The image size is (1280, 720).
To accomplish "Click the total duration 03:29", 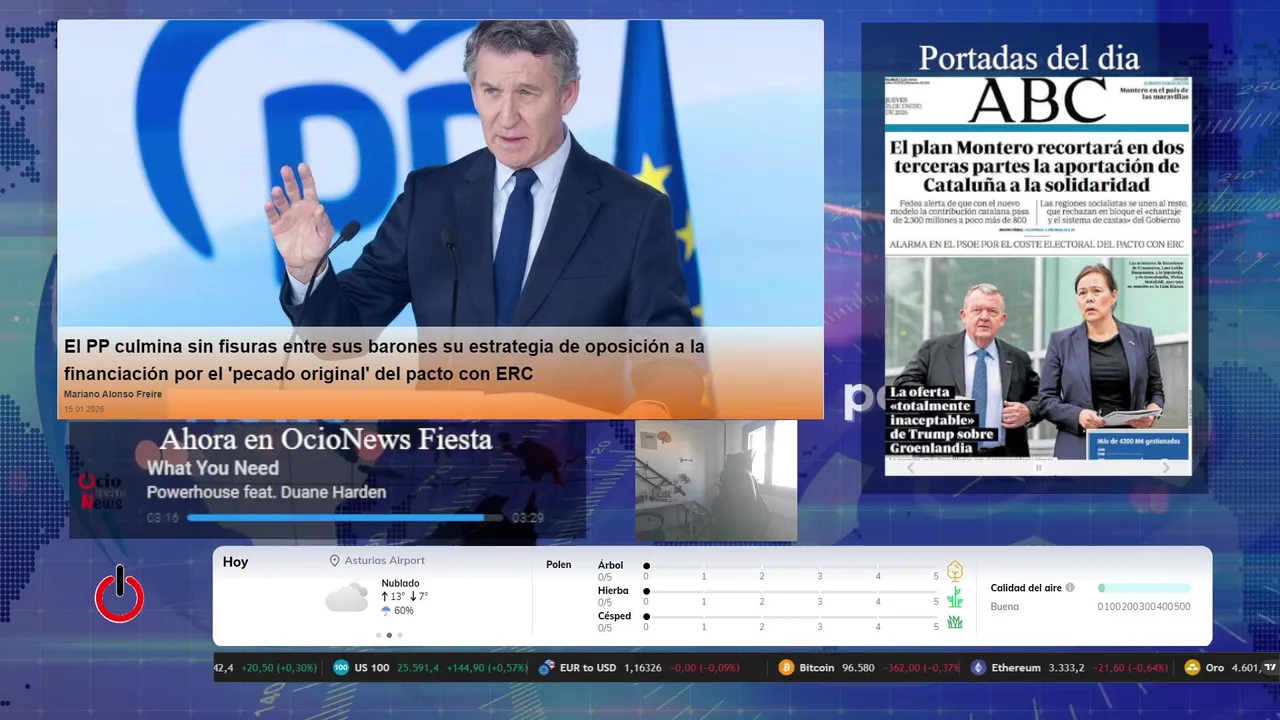I will [528, 518].
